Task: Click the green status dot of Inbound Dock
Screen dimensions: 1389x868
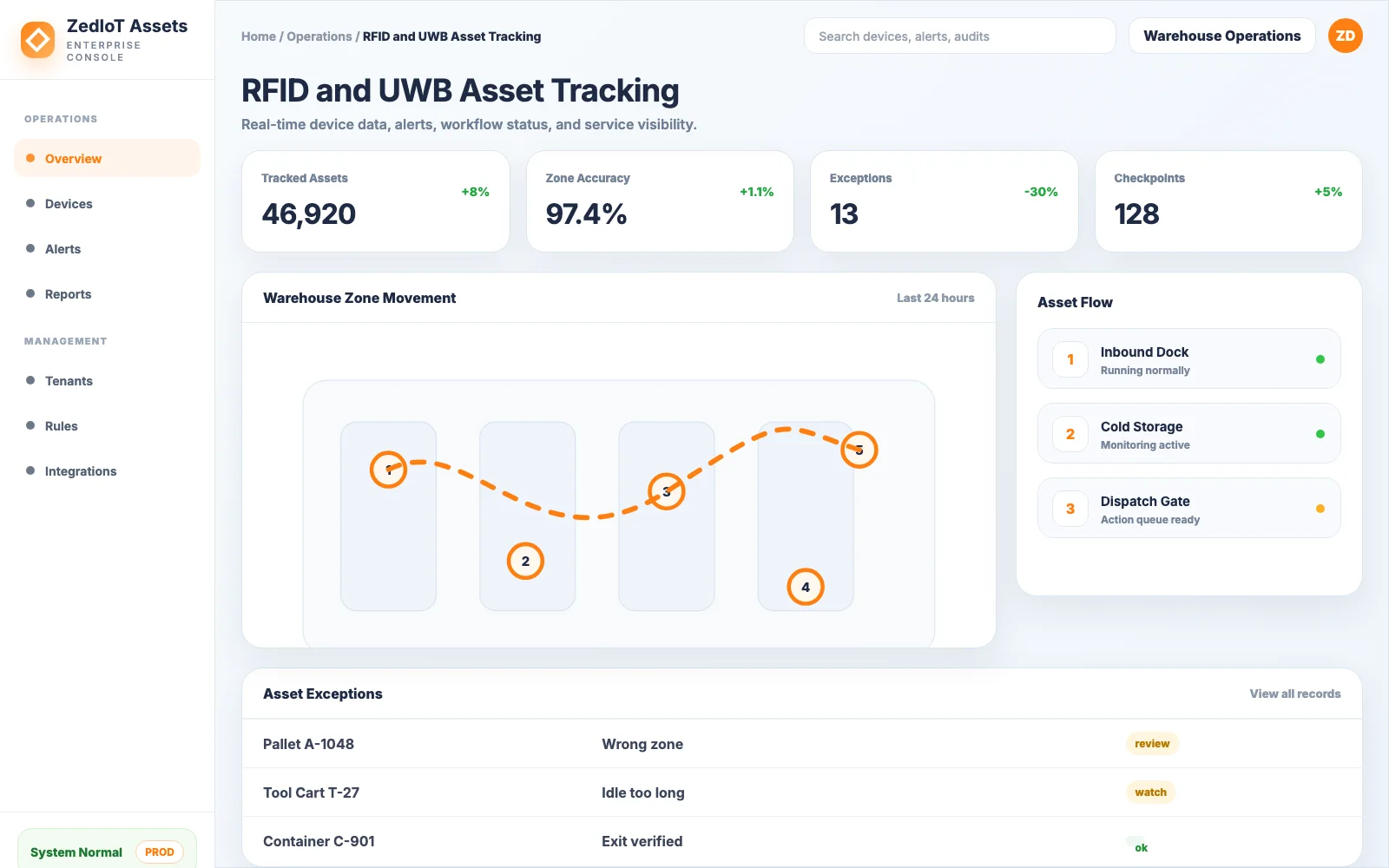Action: 1320,359
